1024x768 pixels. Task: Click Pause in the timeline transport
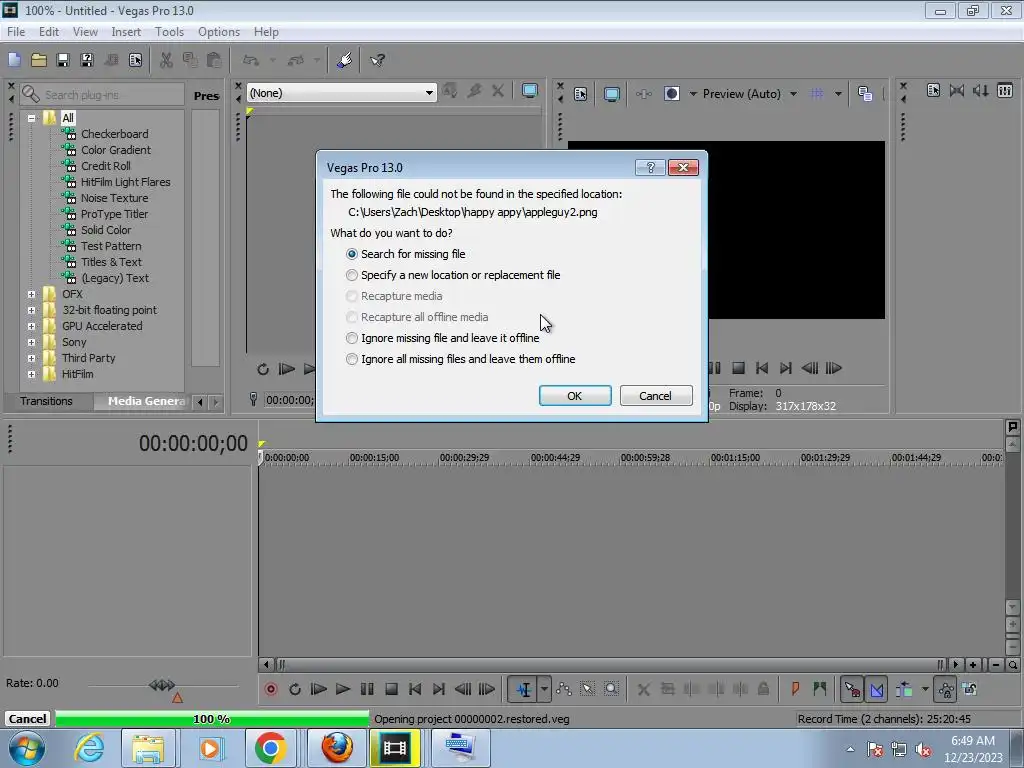[x=367, y=689]
